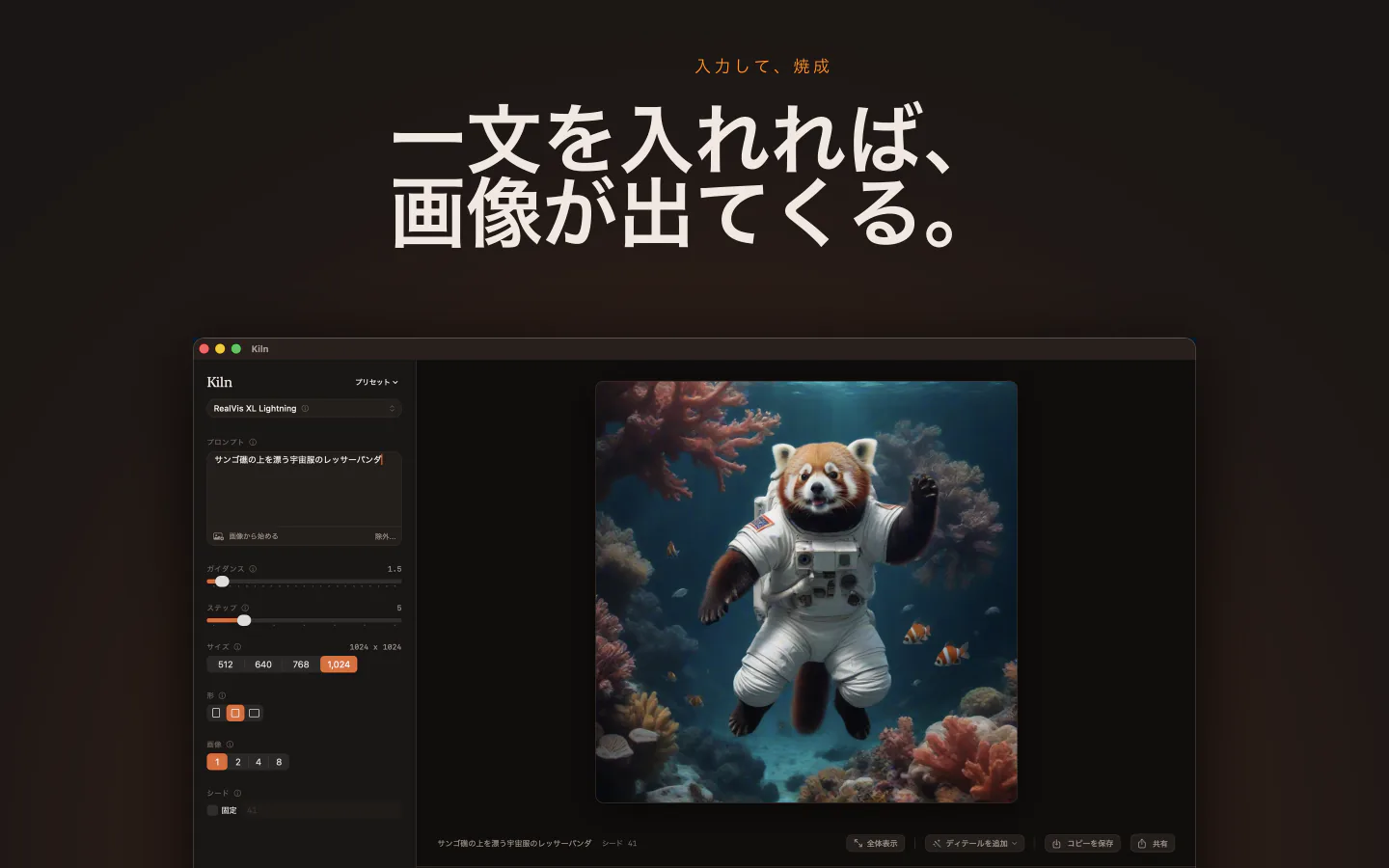Click the prompt caption below the image
The image size is (1389, 868).
(514, 844)
